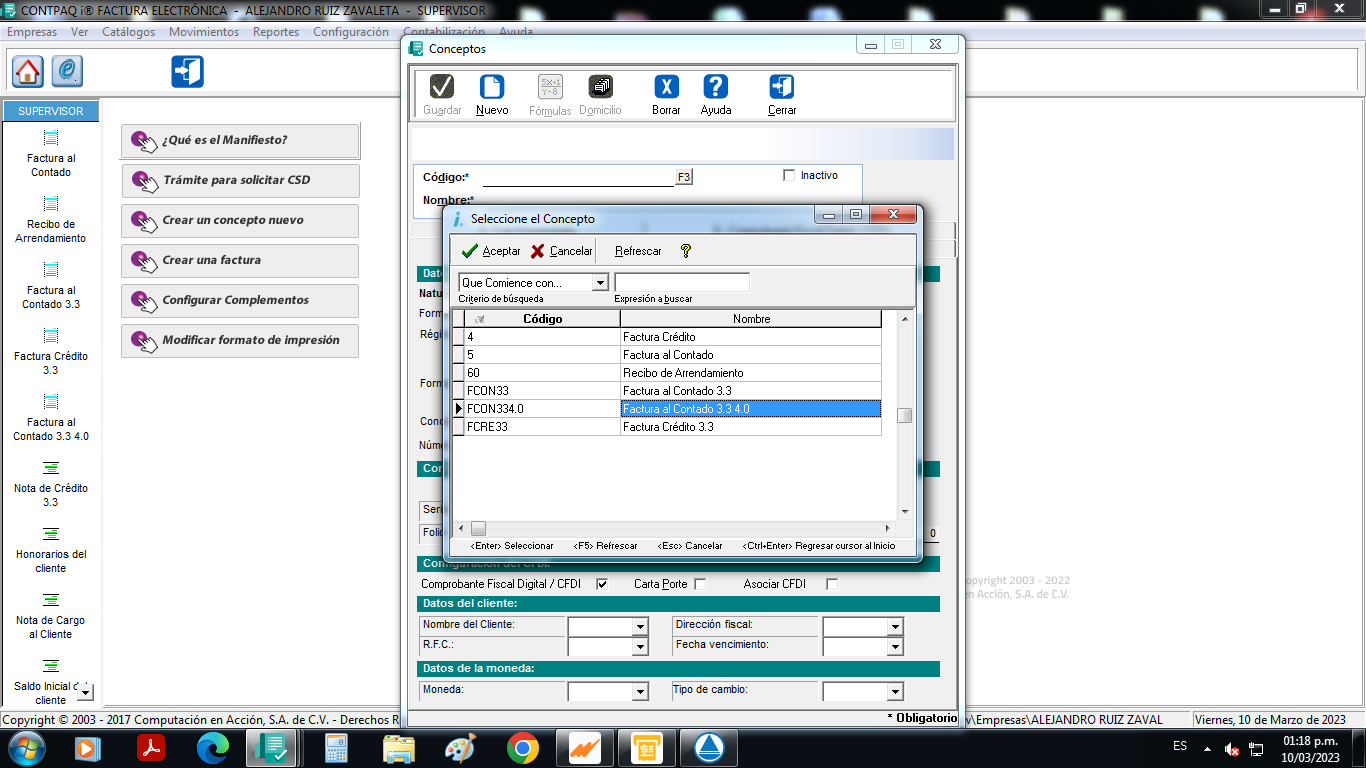Click Refrescar button in dialog
Image resolution: width=1366 pixels, height=768 pixels.
point(638,251)
